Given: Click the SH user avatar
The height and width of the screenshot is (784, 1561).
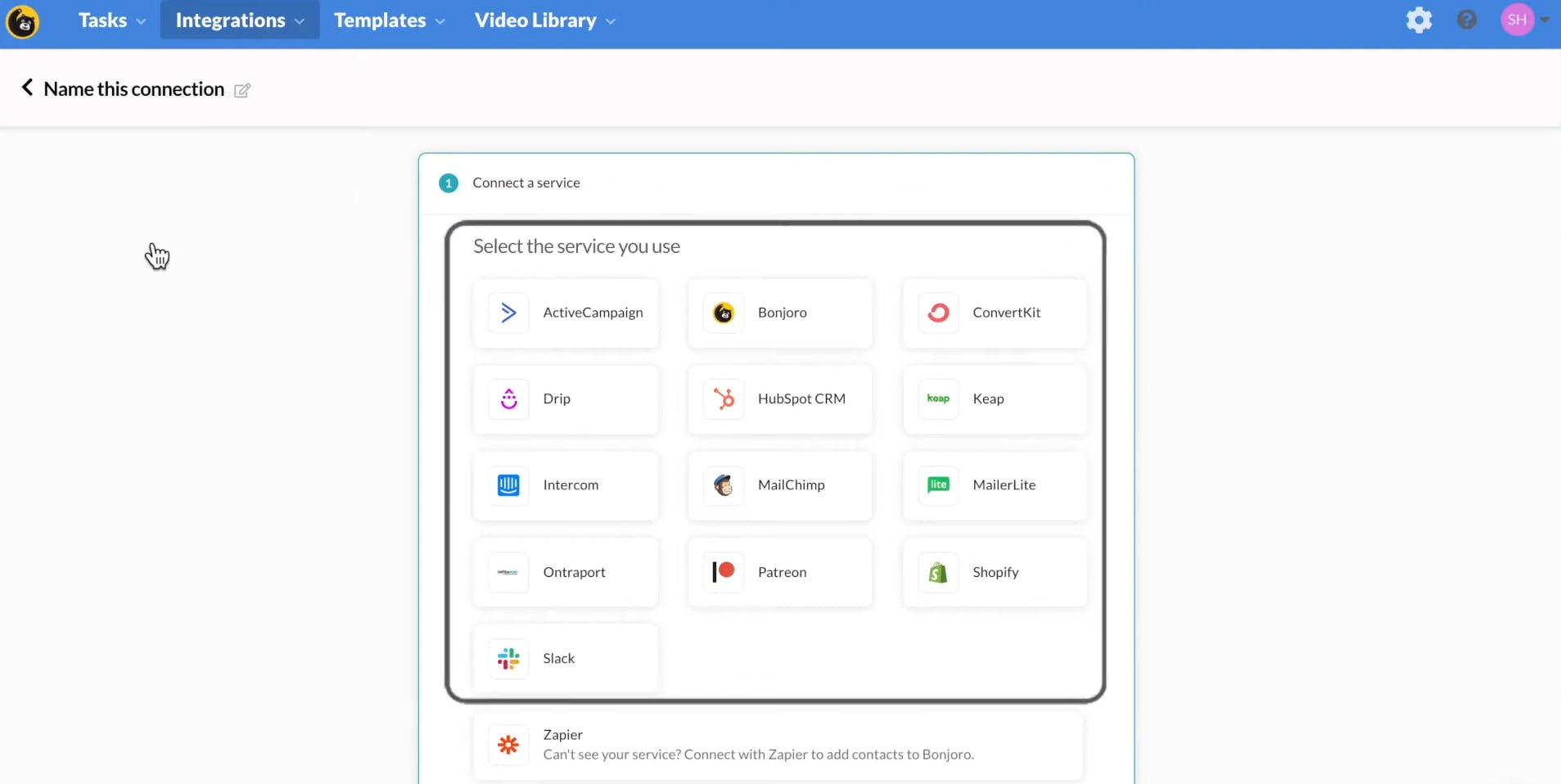Looking at the screenshot, I should point(1517,20).
